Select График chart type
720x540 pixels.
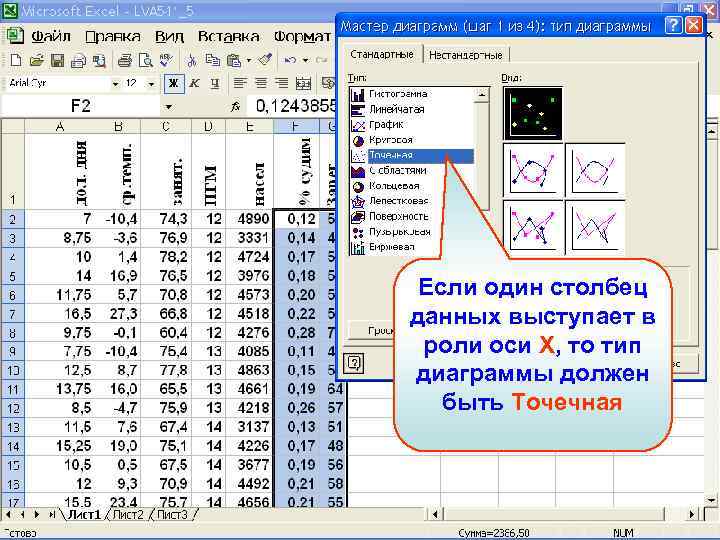(x=412, y=125)
